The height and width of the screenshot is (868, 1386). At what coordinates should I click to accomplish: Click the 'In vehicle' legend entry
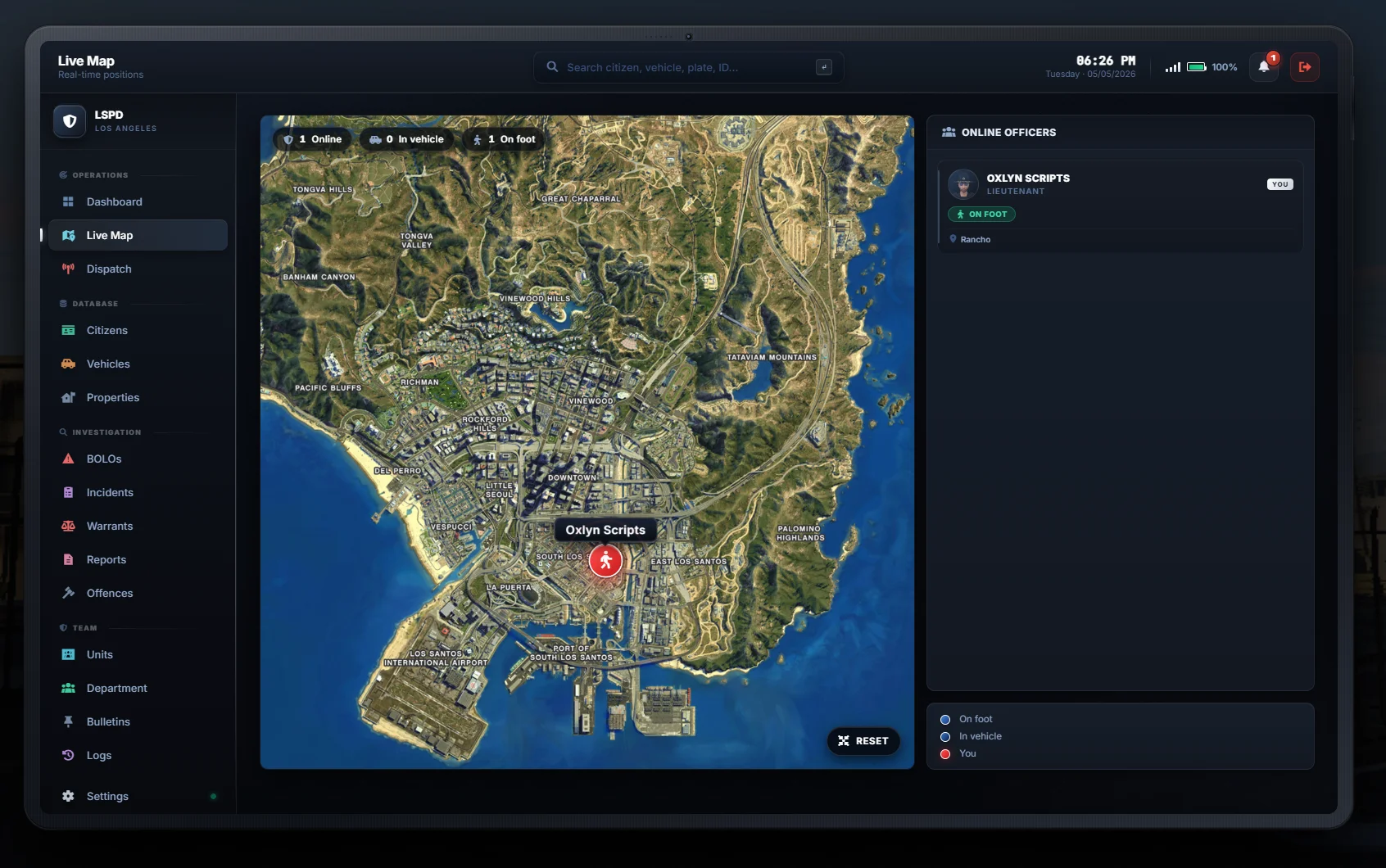(972, 736)
